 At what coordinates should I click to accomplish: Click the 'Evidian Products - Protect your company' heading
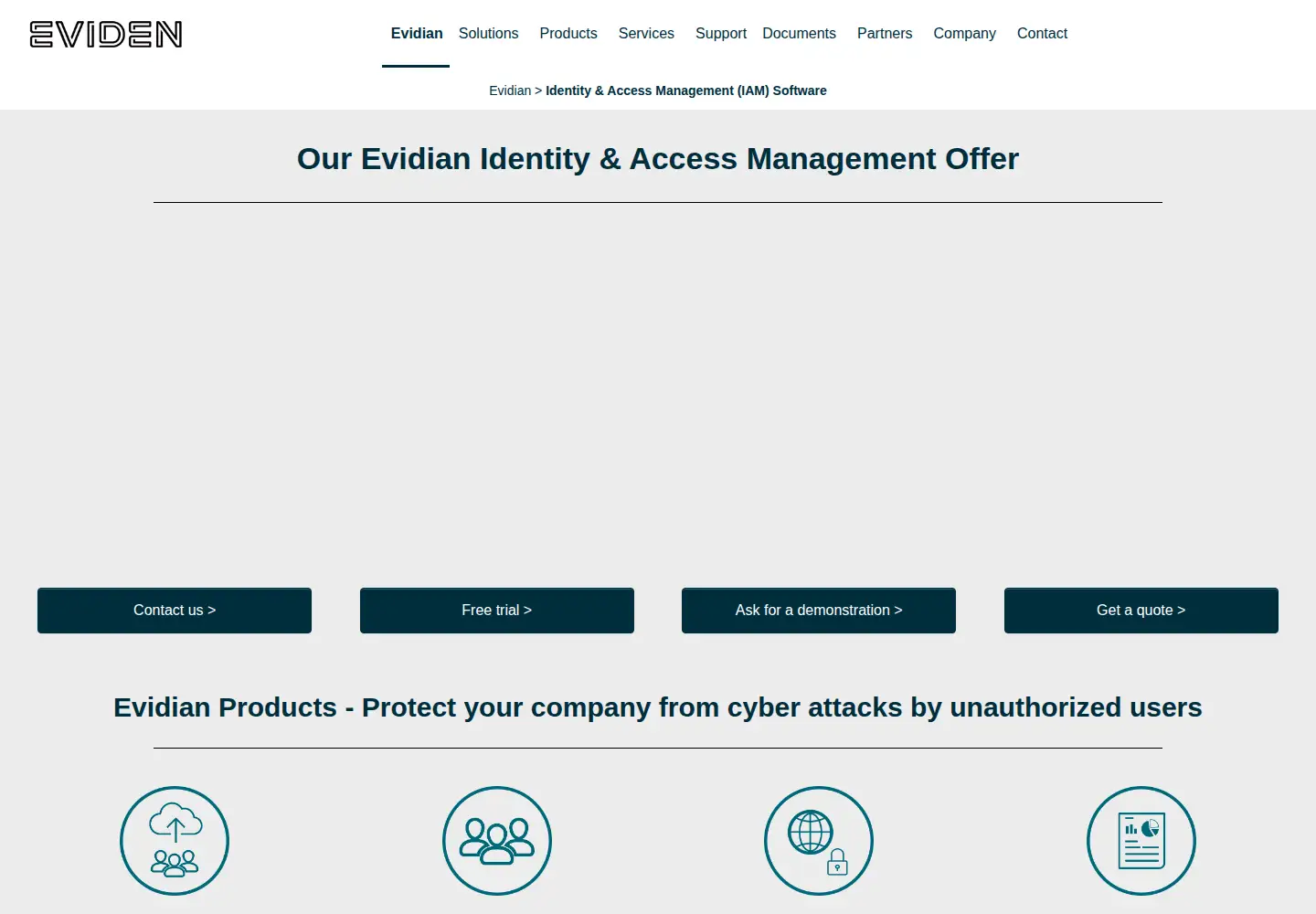[x=658, y=707]
